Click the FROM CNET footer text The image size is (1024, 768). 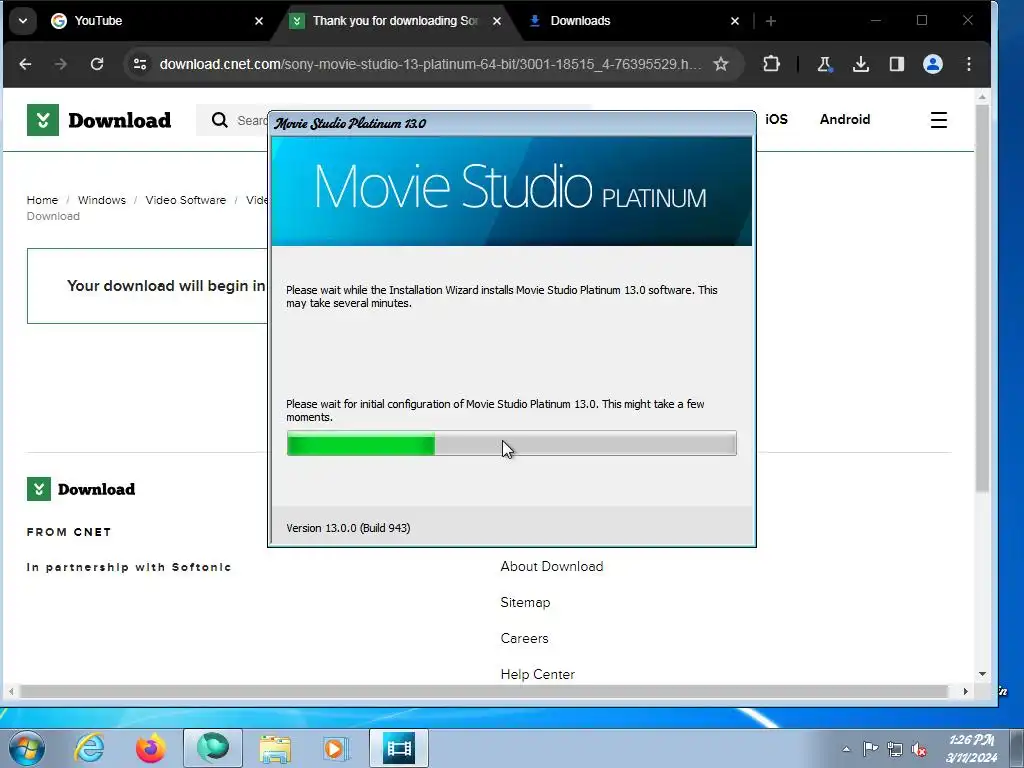pos(69,532)
